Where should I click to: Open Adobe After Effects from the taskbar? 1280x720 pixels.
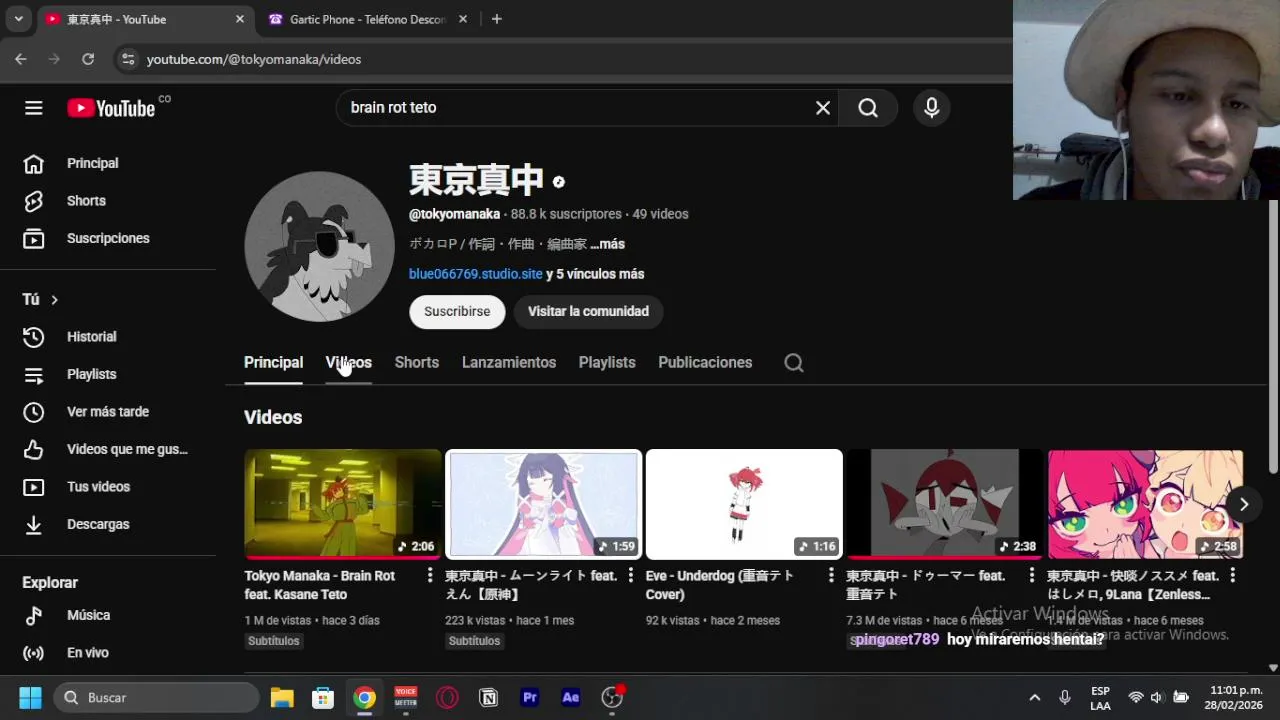click(571, 697)
